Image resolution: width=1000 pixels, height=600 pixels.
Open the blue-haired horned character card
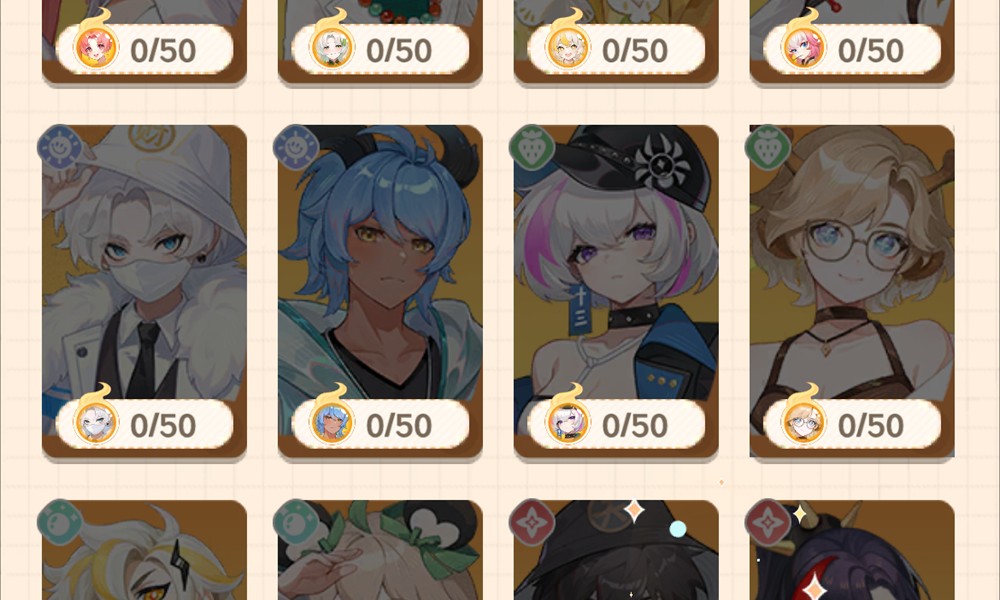coord(380,291)
